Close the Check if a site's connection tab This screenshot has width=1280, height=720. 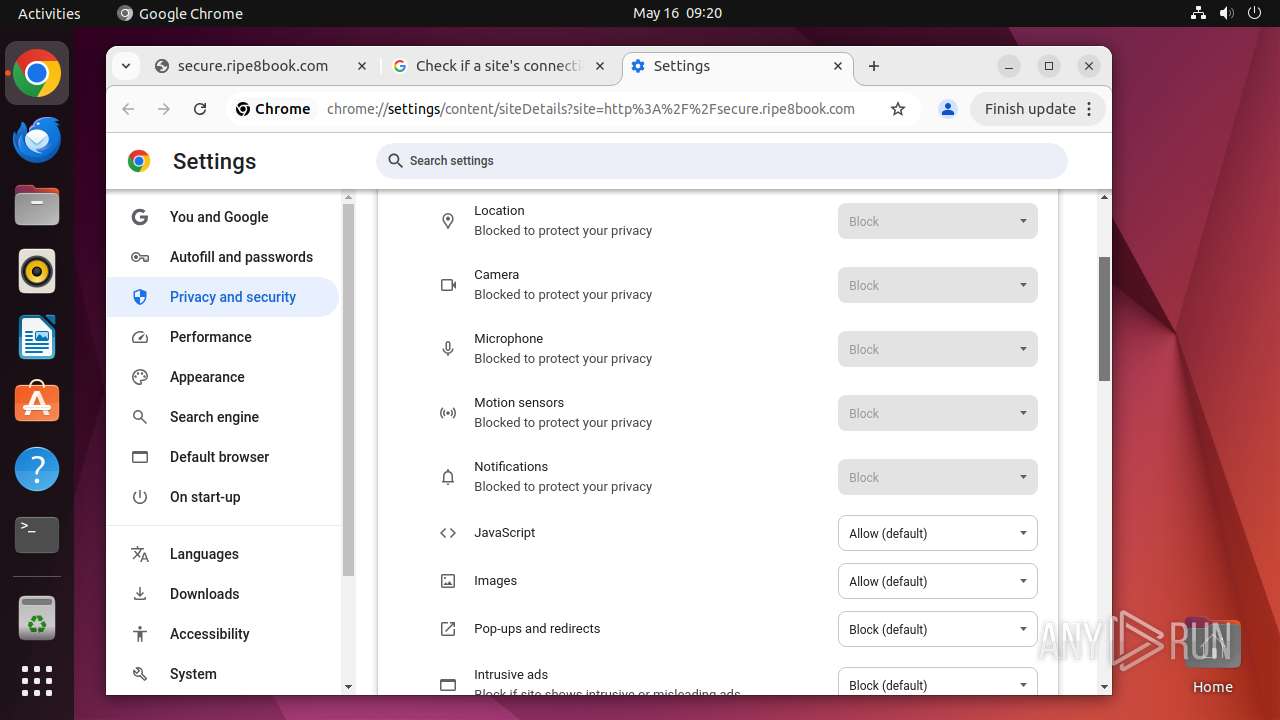(x=600, y=66)
